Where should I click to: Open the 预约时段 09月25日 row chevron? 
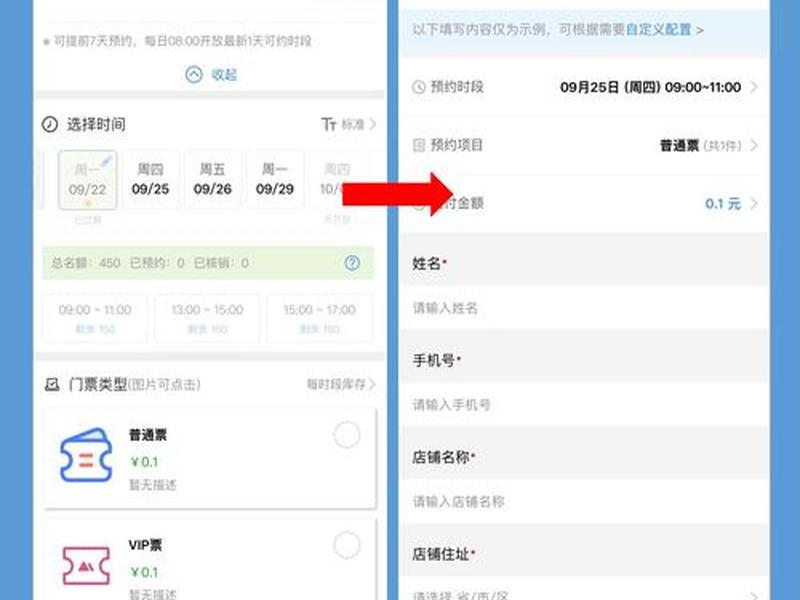tap(754, 87)
